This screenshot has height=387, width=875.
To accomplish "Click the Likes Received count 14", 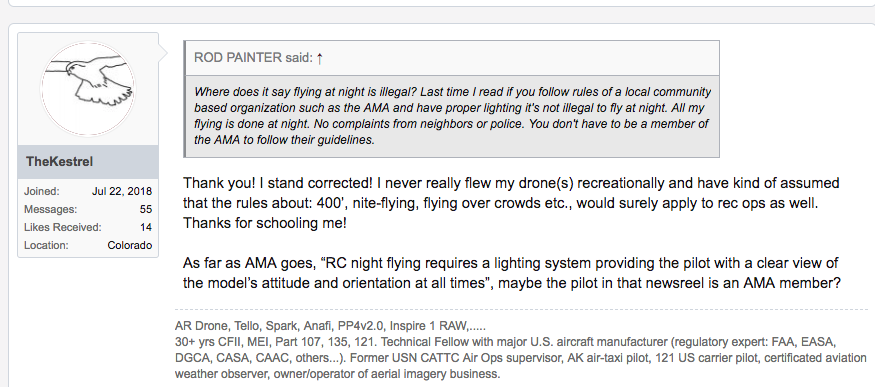I will tap(146, 227).
